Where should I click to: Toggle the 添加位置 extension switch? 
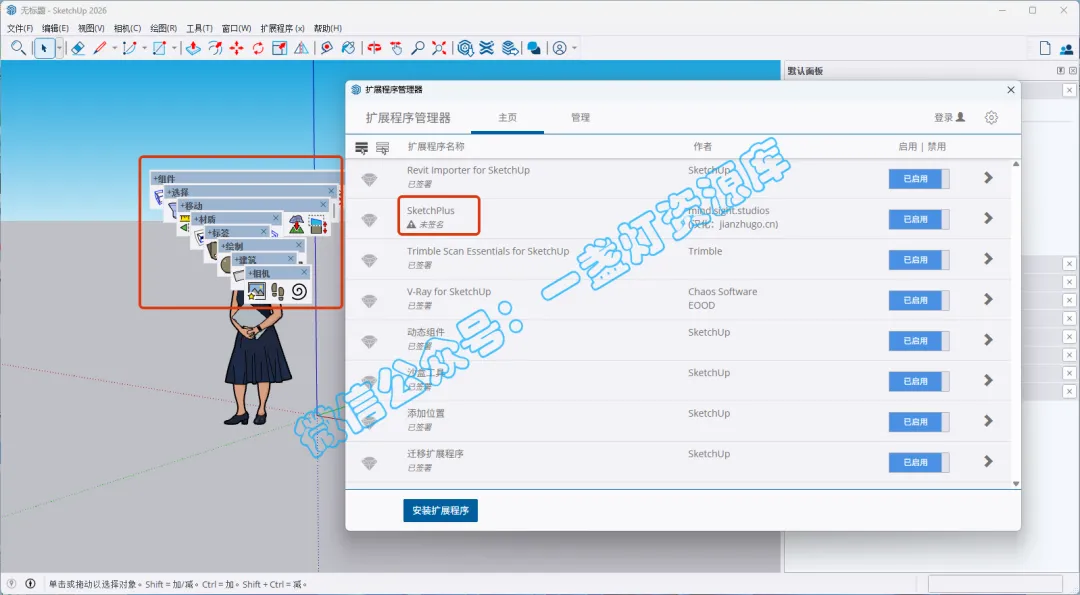(919, 421)
